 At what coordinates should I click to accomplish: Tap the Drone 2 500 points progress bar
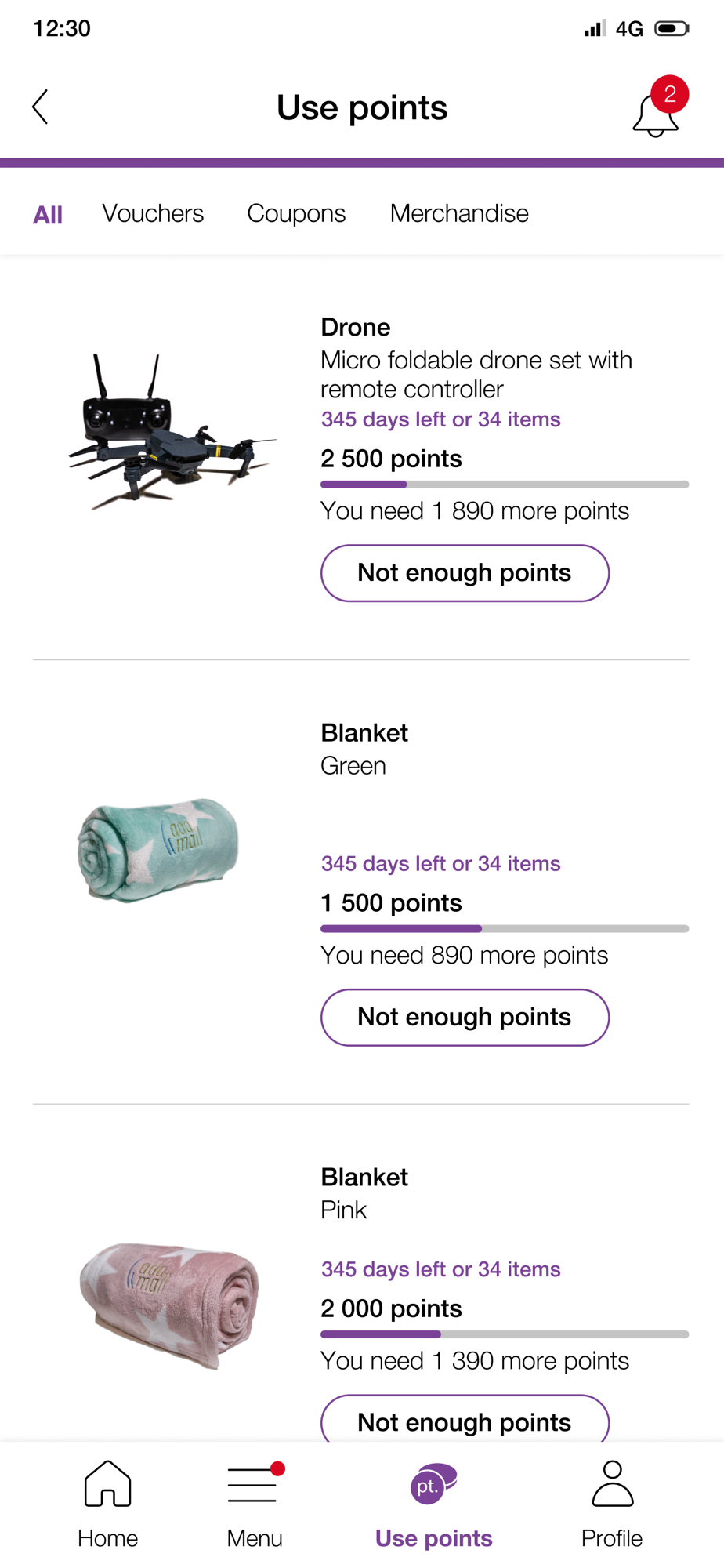click(x=505, y=485)
